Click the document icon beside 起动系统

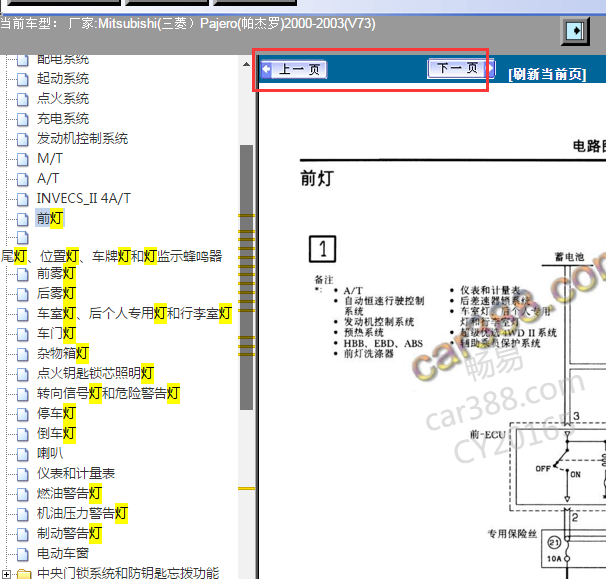coord(23,79)
